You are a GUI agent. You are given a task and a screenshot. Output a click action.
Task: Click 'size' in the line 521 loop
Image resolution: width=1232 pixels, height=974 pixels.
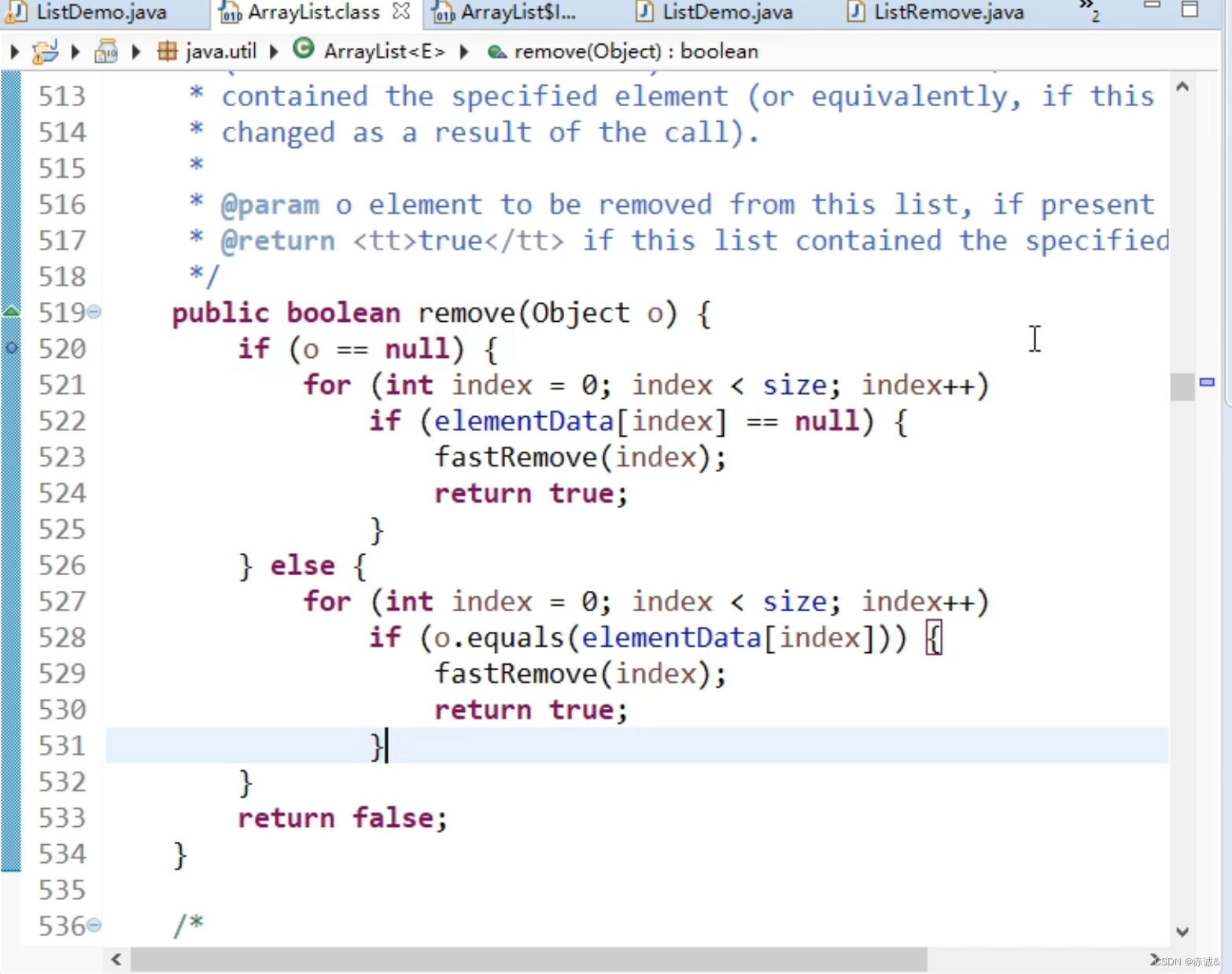tap(795, 386)
